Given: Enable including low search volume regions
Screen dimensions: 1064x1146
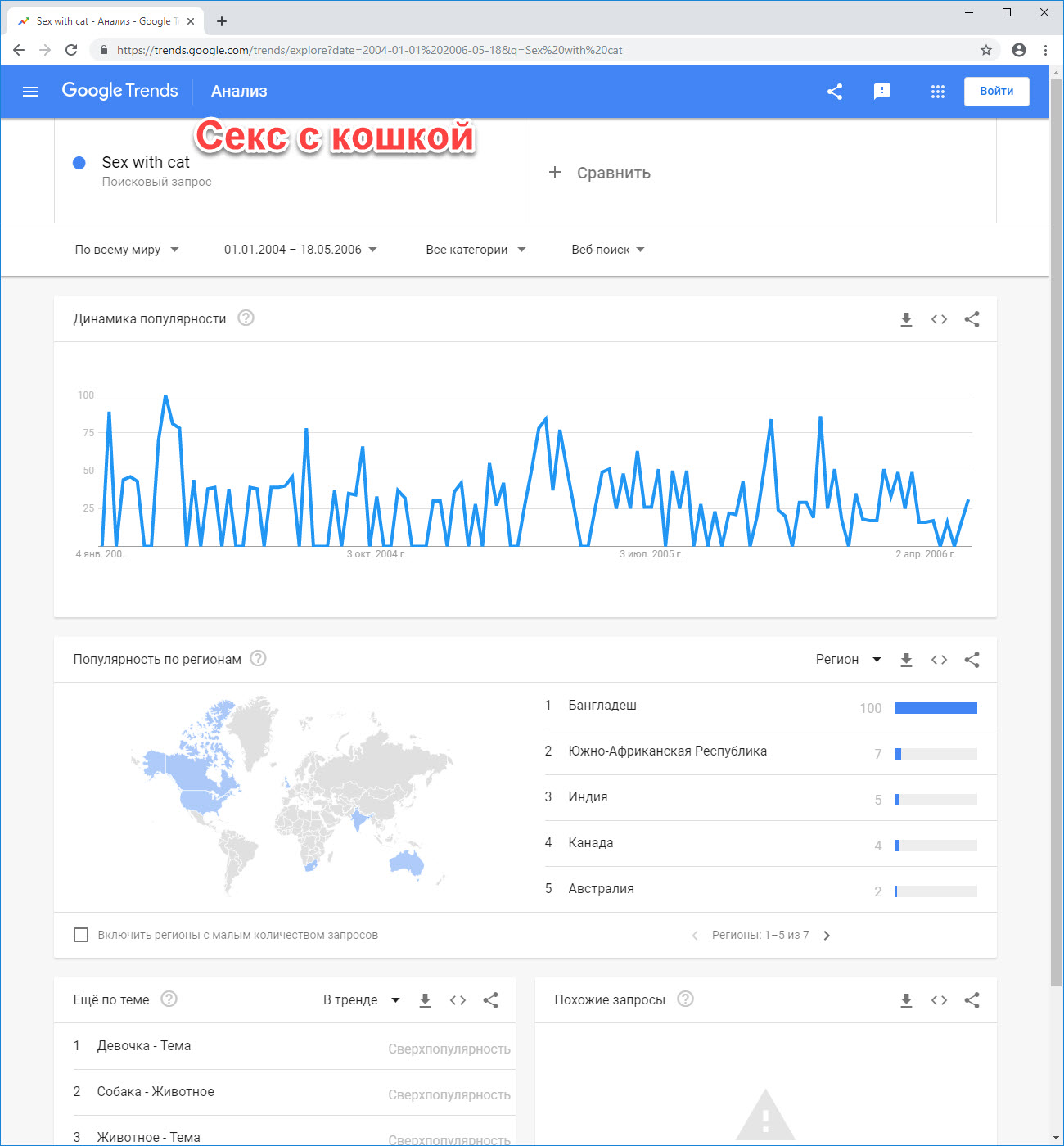Looking at the screenshot, I should (x=81, y=935).
